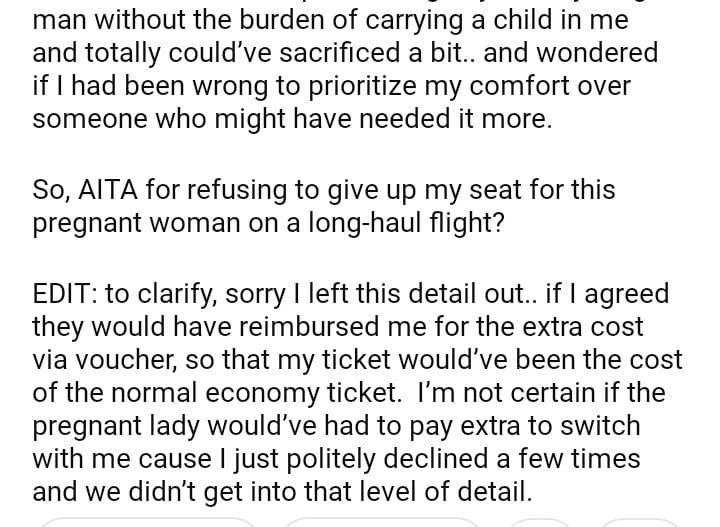Click the word 'AITA' in the question
Screen dimensions: 720x527
pos(107,189)
